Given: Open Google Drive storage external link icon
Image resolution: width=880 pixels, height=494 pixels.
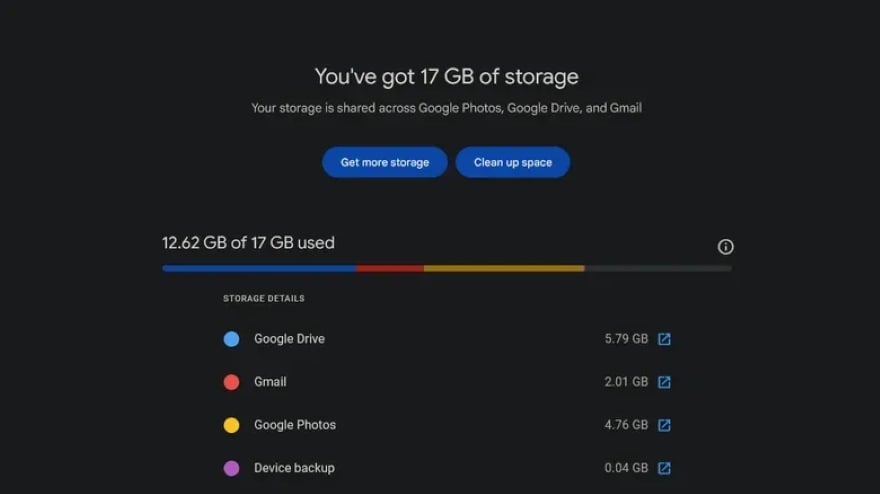Looking at the screenshot, I should pos(664,339).
